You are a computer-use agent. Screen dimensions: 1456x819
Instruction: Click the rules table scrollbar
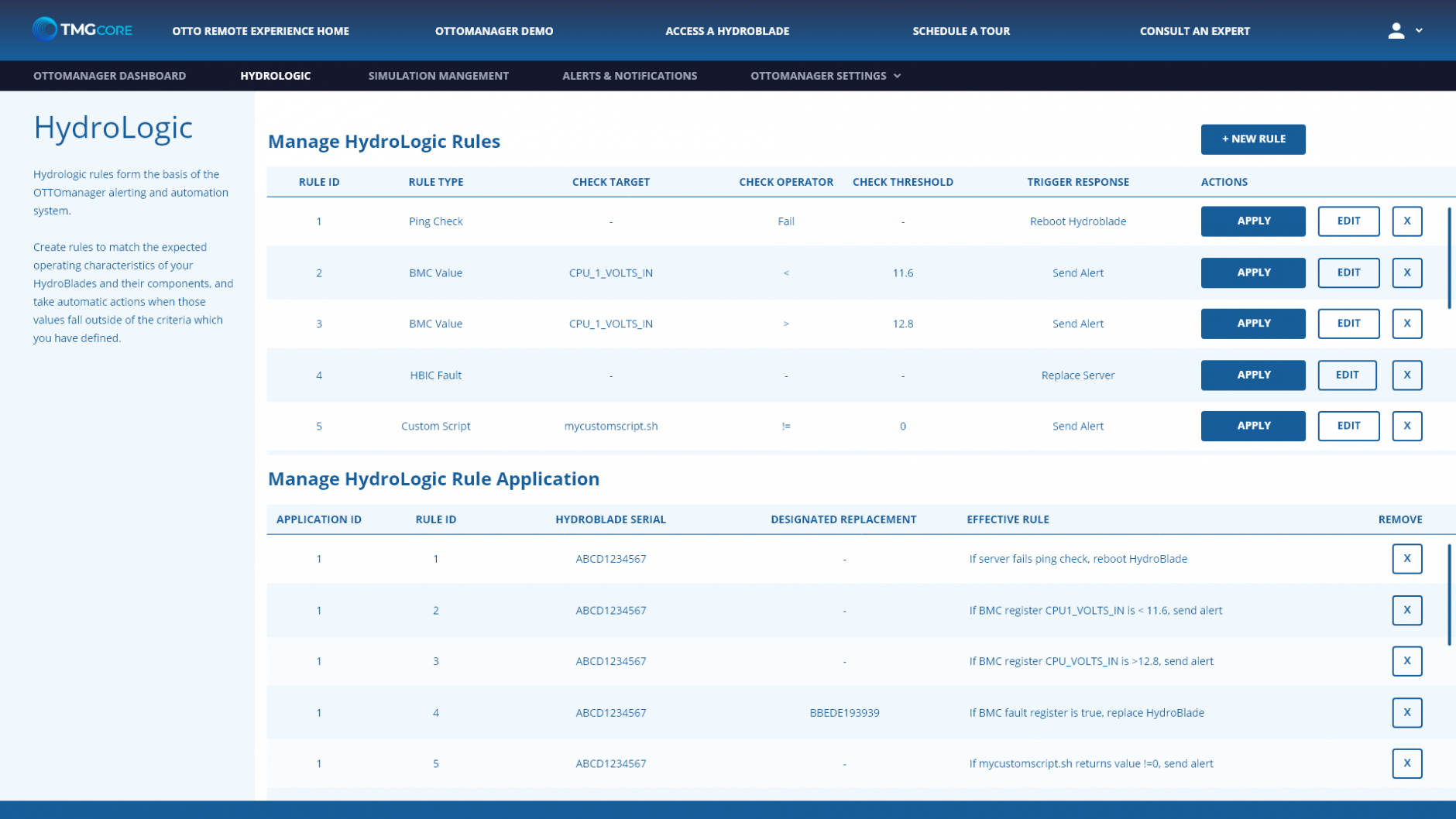pos(1449,259)
